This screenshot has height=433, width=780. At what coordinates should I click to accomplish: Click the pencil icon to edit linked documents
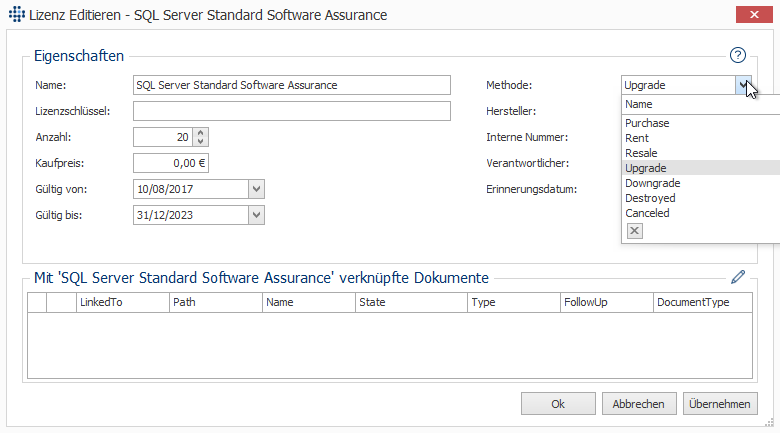pyautogui.click(x=738, y=277)
